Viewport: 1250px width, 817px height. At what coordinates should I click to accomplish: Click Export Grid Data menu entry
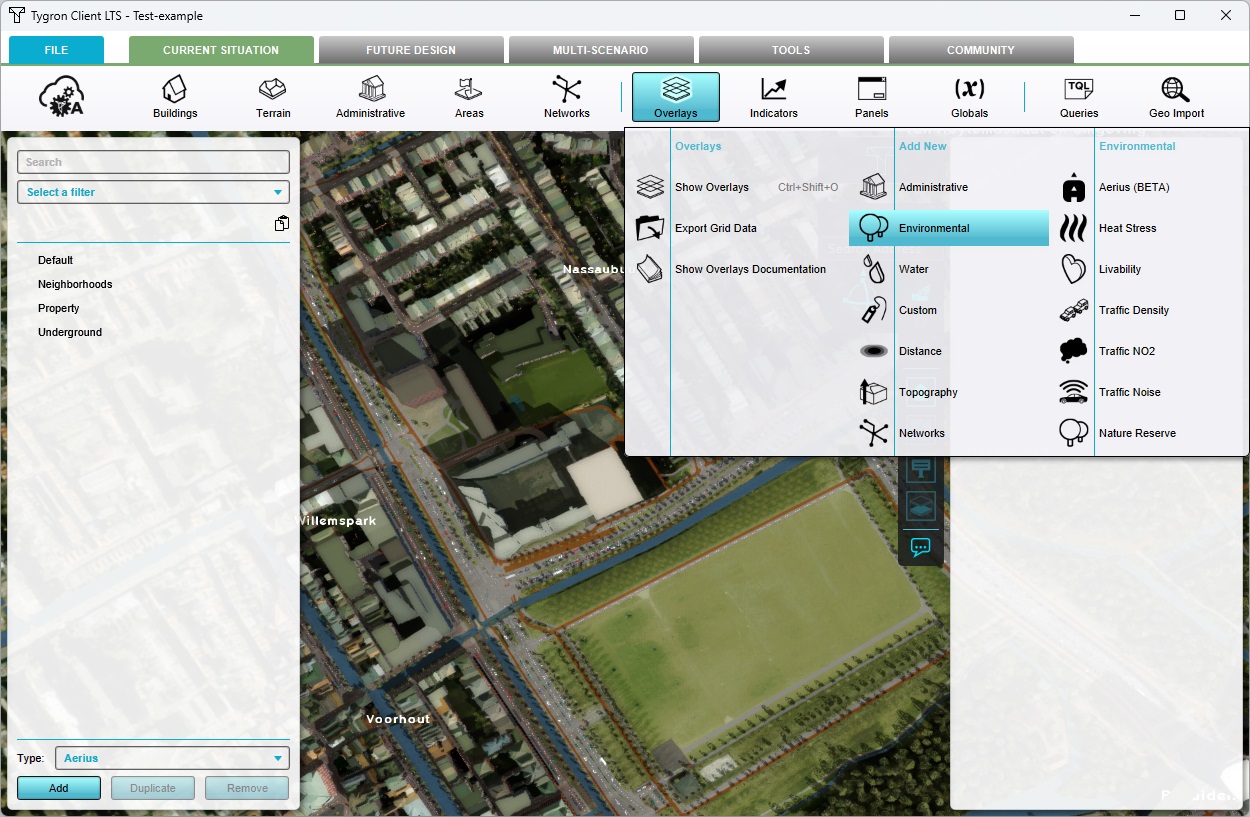click(x=715, y=228)
